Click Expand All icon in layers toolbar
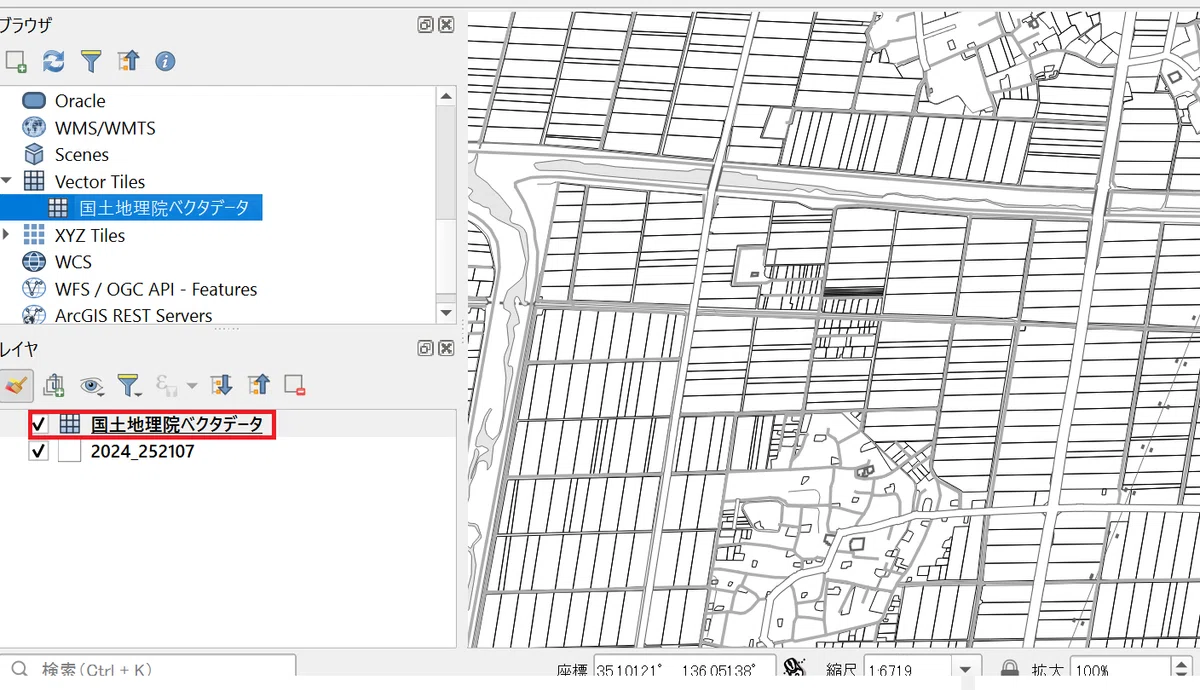Viewport: 1200px width, 690px height. coord(221,385)
